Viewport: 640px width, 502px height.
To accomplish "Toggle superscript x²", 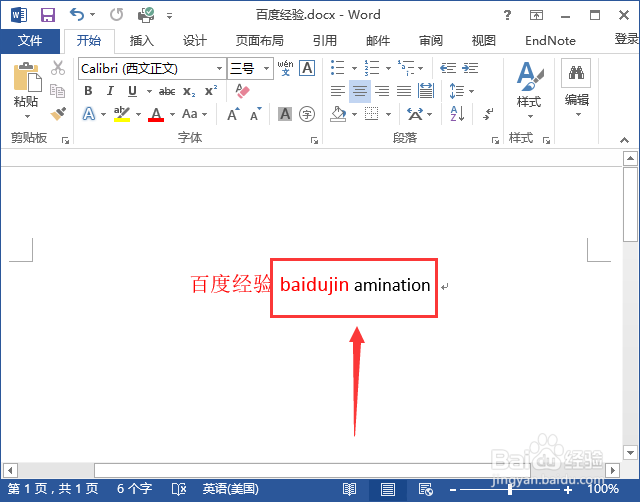I will (211, 90).
